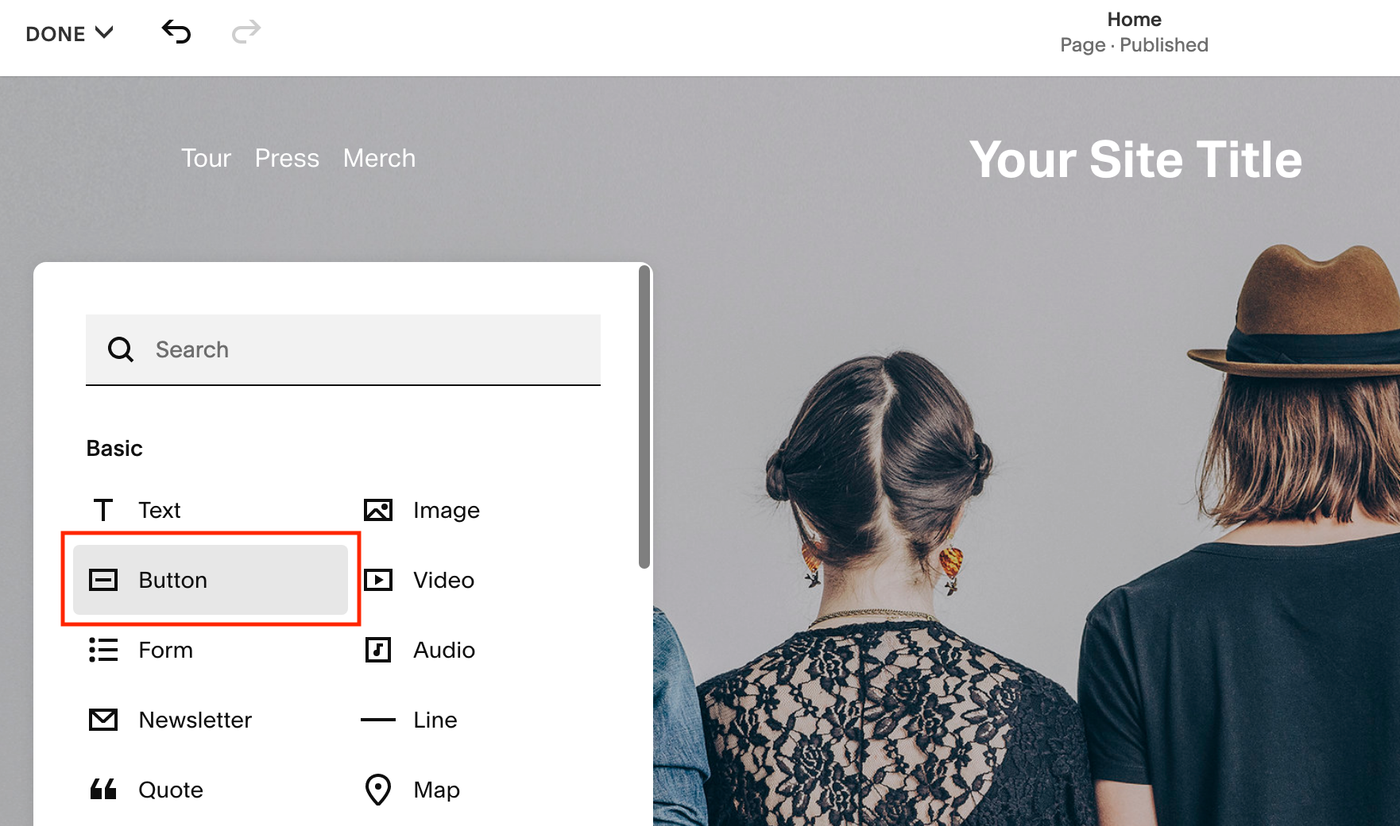Screen dimensions: 1400x826
Task: Open the Merch navigation link
Action: click(379, 158)
